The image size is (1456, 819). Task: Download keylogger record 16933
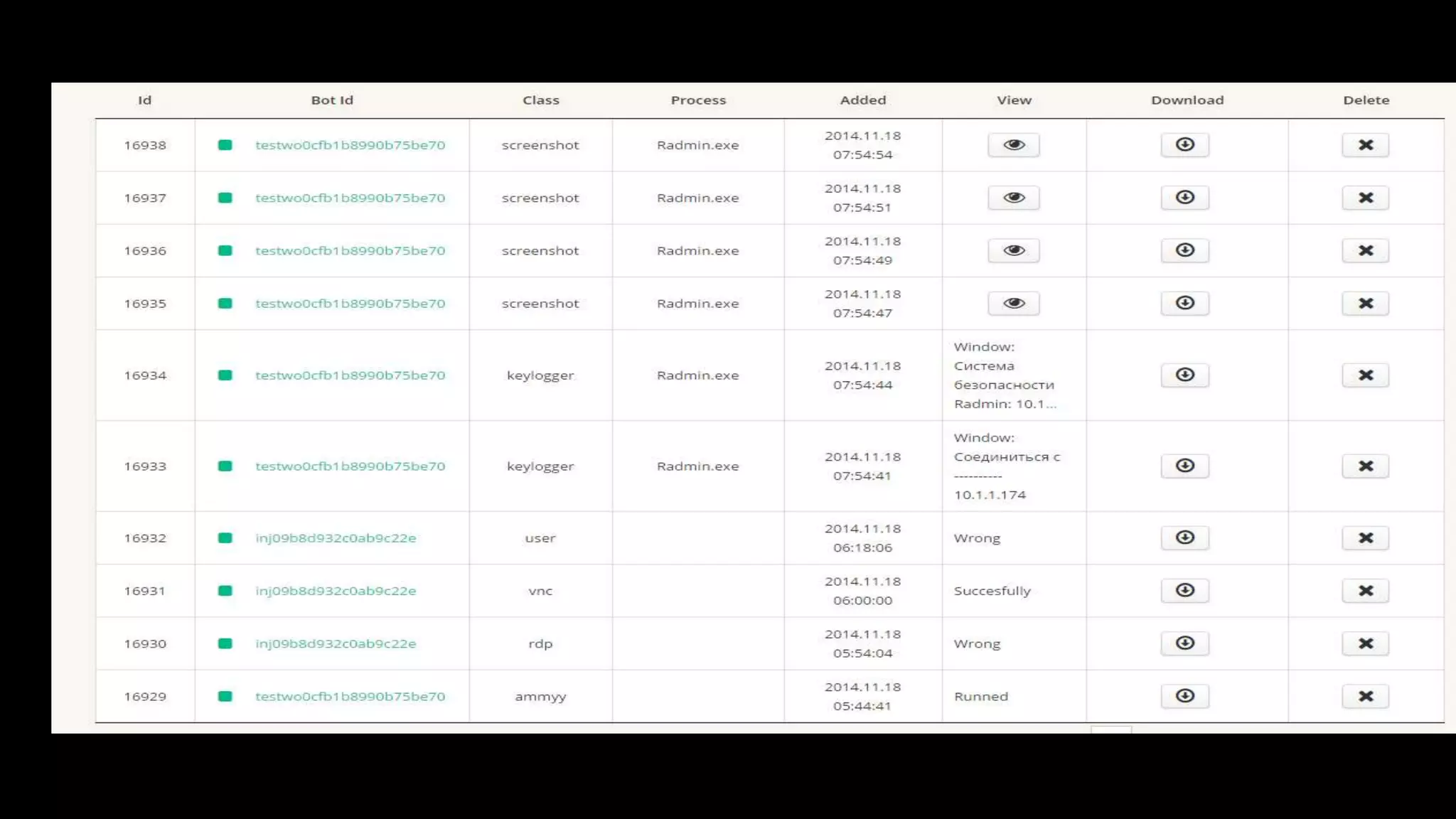pos(1184,466)
